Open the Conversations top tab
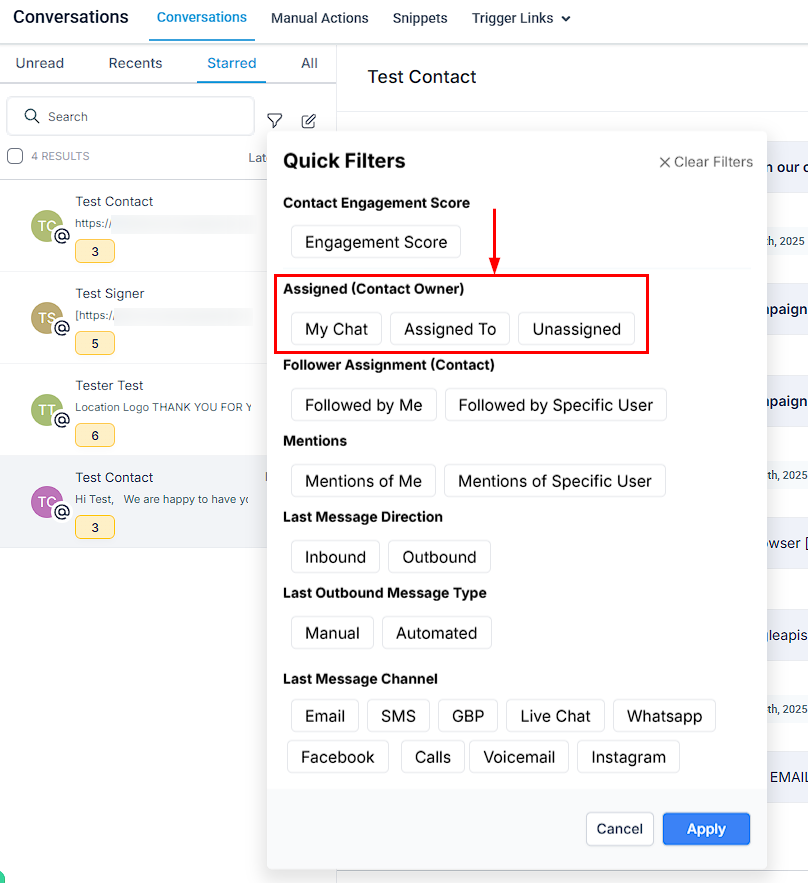This screenshot has height=883, width=808. 202,17
